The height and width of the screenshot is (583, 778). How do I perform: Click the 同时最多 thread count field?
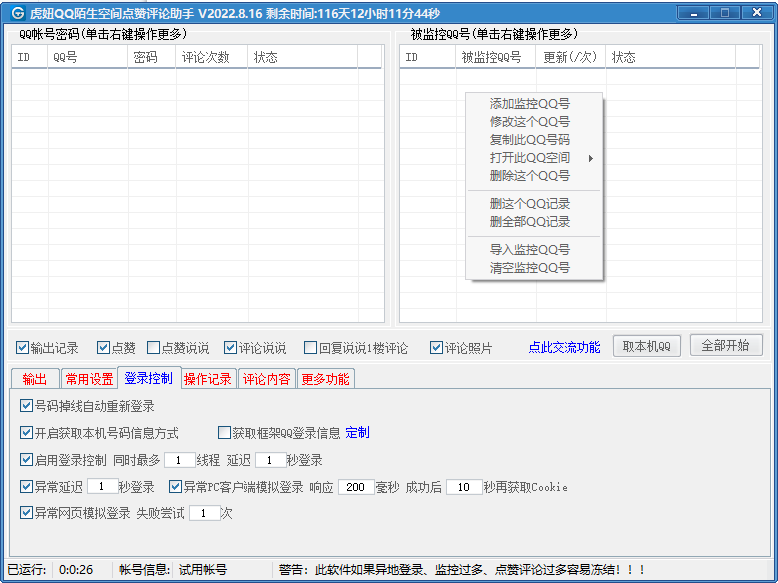pyautogui.click(x=179, y=460)
